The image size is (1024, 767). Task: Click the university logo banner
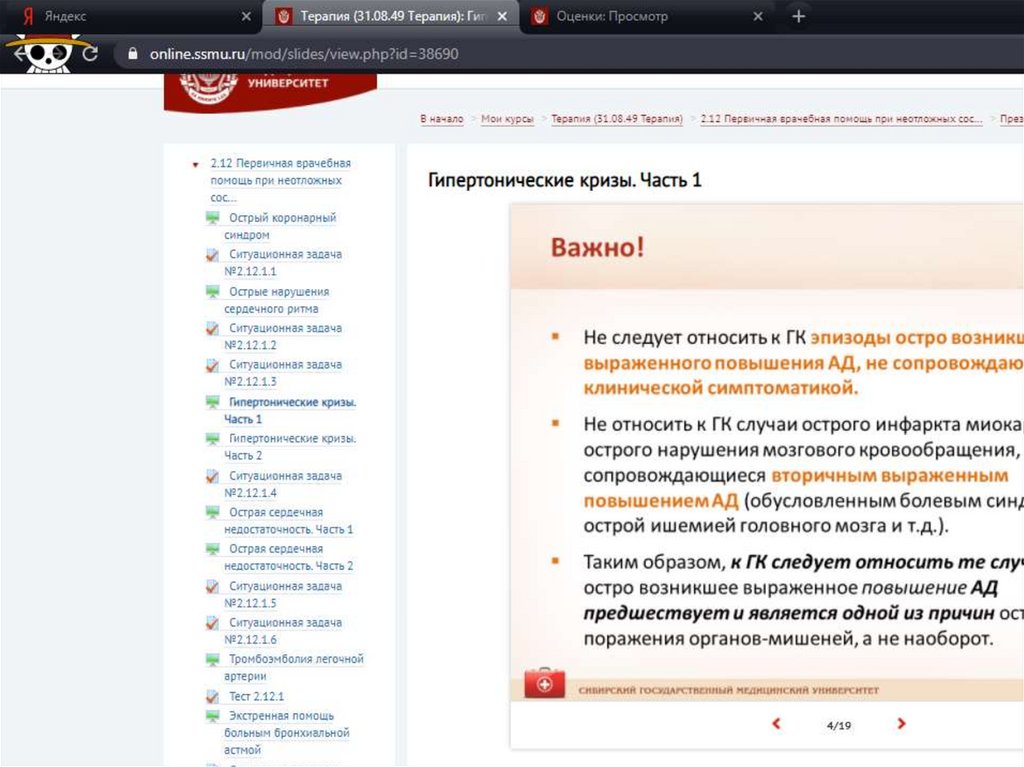coord(270,91)
